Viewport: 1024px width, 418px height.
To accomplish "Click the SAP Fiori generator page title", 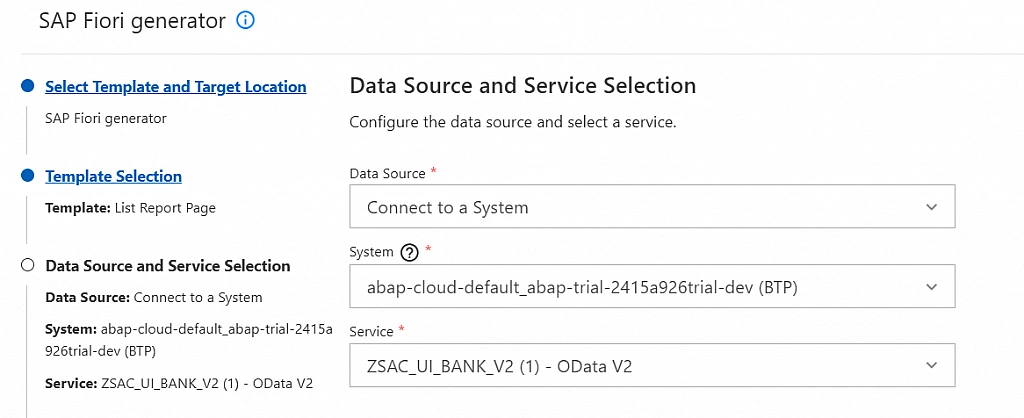I will [132, 21].
